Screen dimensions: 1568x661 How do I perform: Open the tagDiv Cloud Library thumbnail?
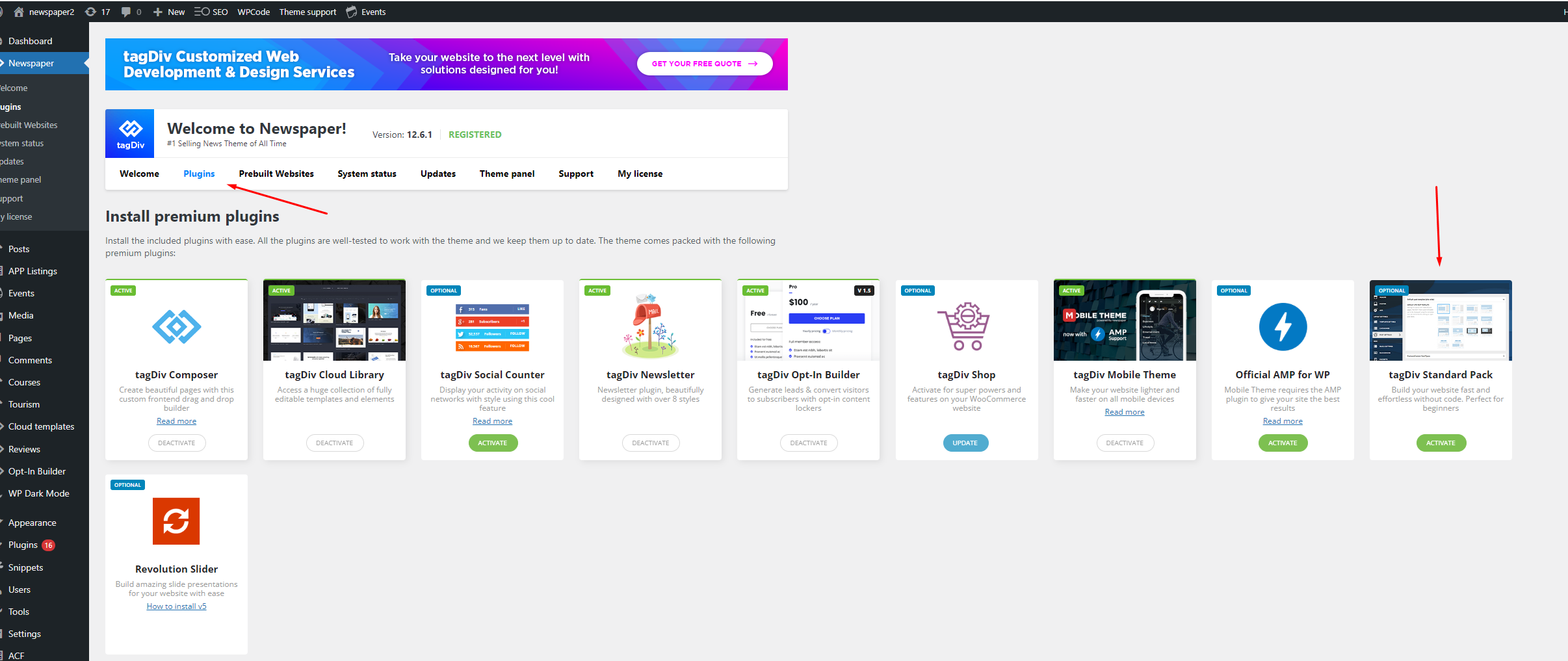coord(334,320)
